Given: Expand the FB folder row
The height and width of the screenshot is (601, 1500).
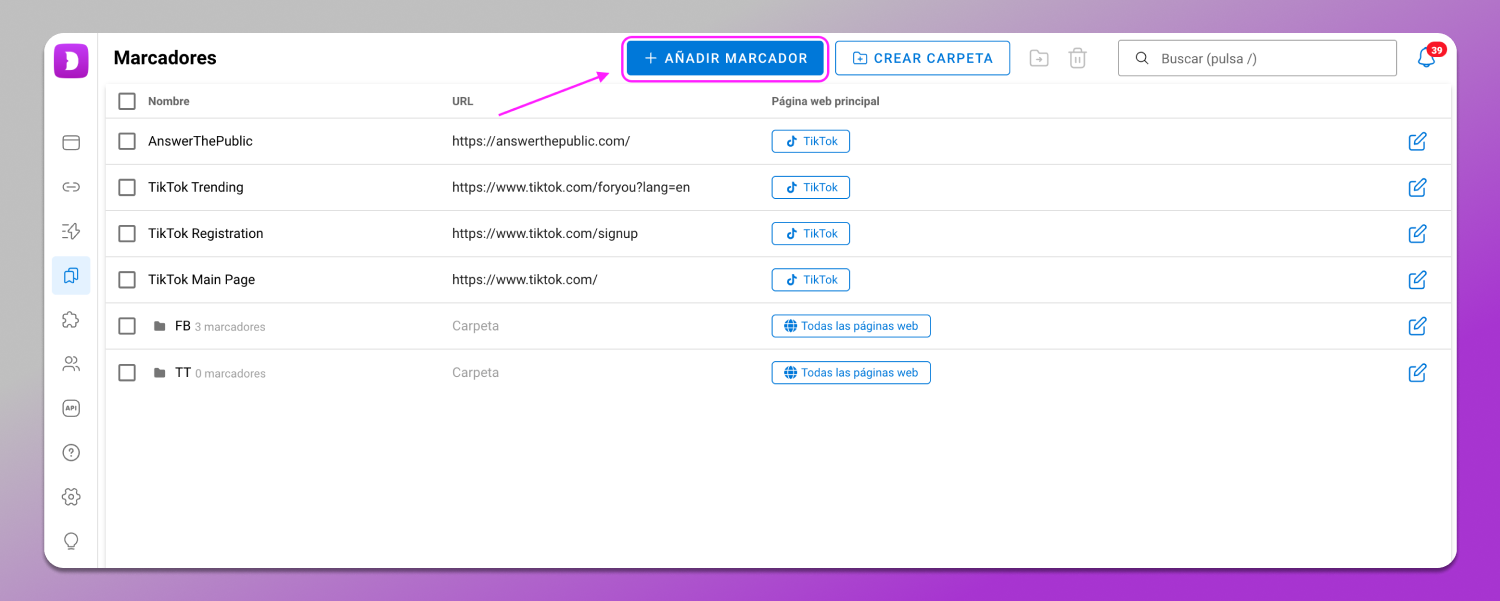Looking at the screenshot, I should [x=182, y=326].
